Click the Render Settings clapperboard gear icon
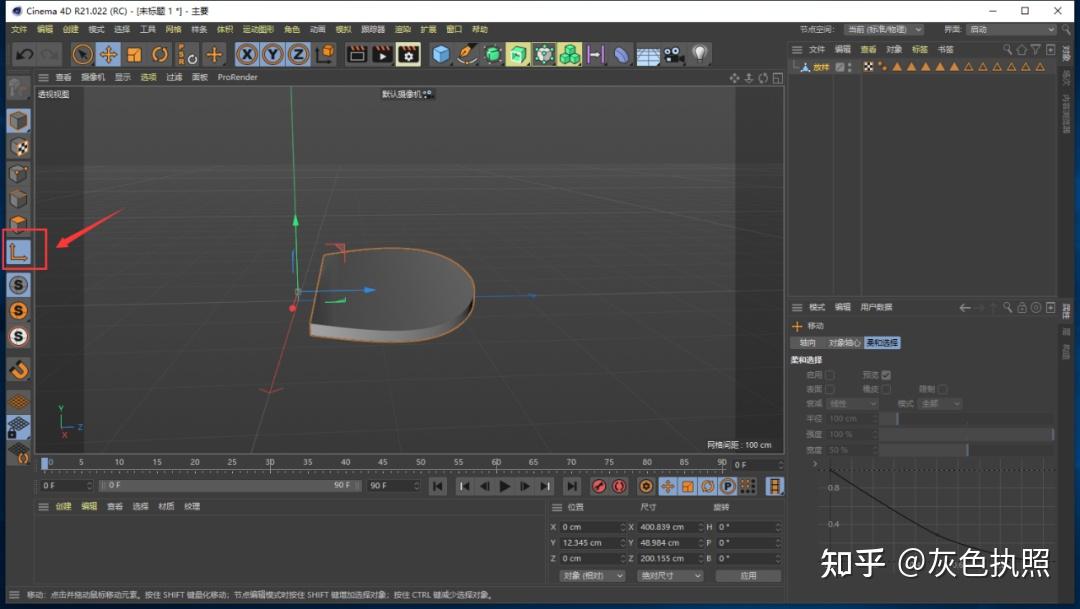This screenshot has height=609, width=1080. pyautogui.click(x=408, y=54)
